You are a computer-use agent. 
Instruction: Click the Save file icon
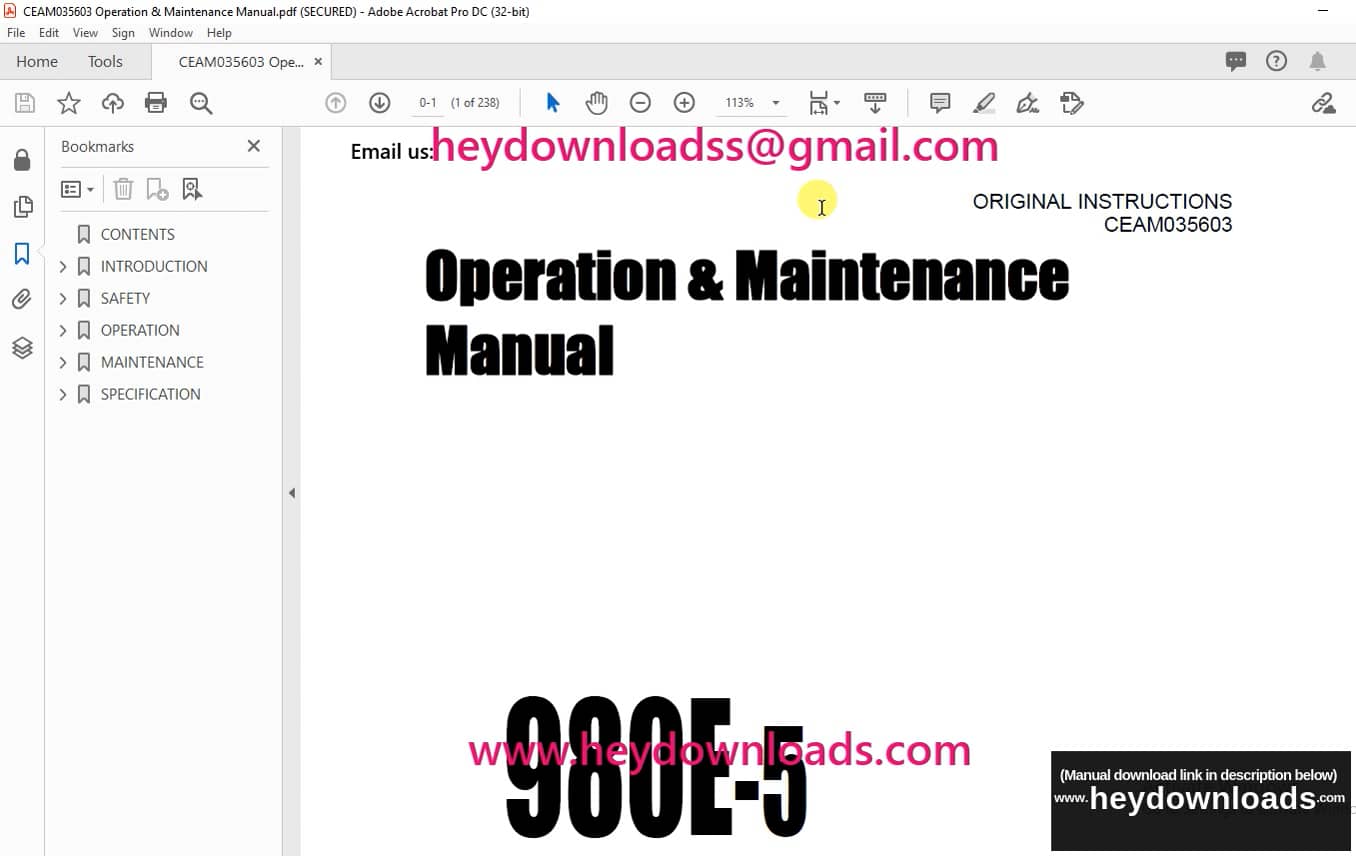(25, 103)
